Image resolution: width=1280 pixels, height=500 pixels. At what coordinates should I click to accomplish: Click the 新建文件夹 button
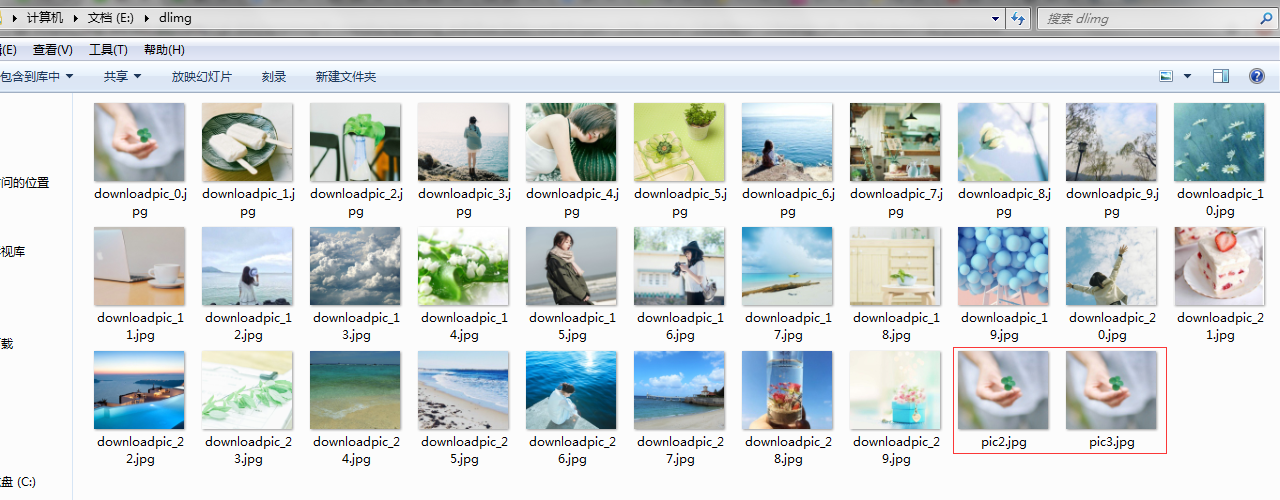(x=346, y=76)
